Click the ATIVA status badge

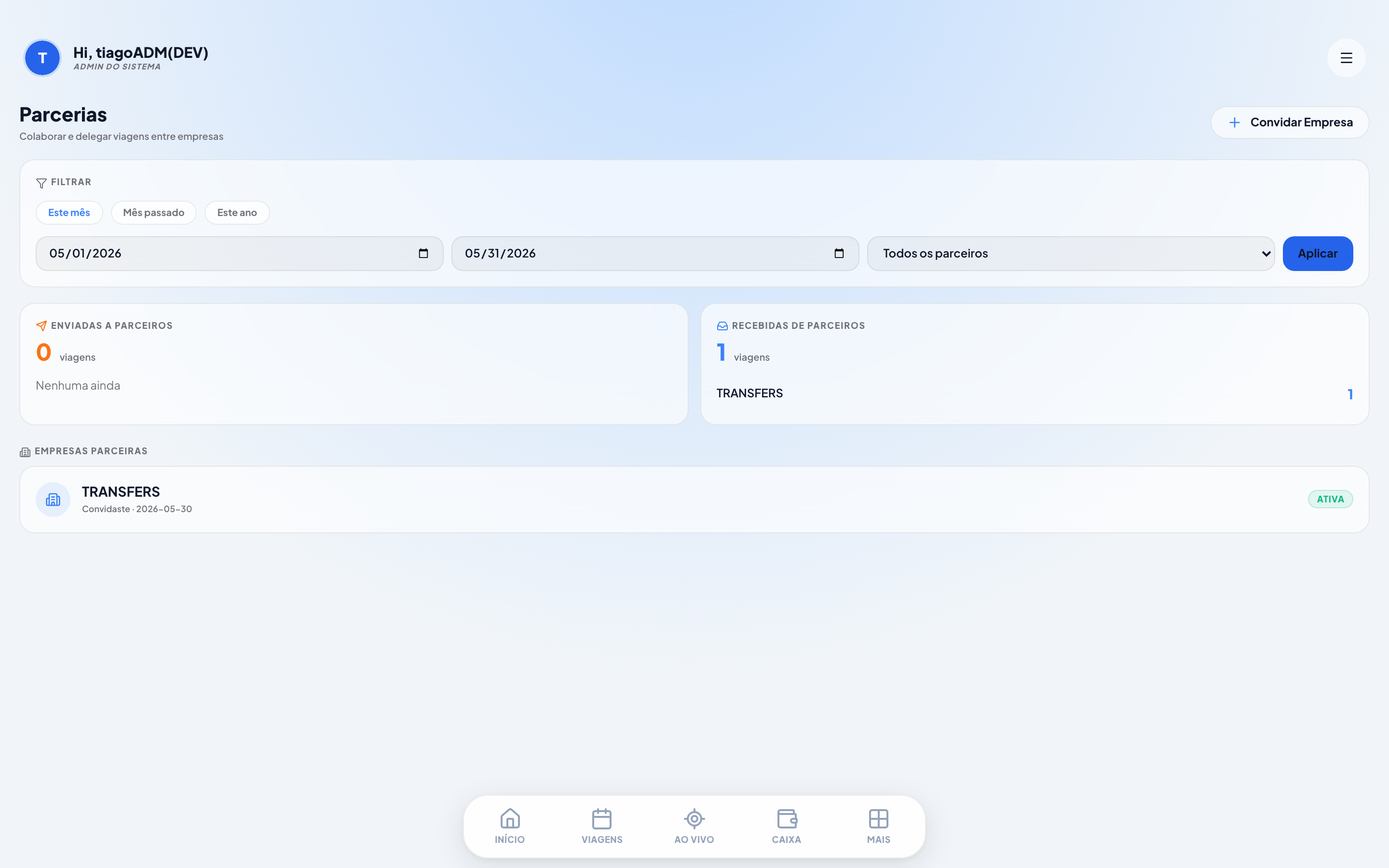1330,500
